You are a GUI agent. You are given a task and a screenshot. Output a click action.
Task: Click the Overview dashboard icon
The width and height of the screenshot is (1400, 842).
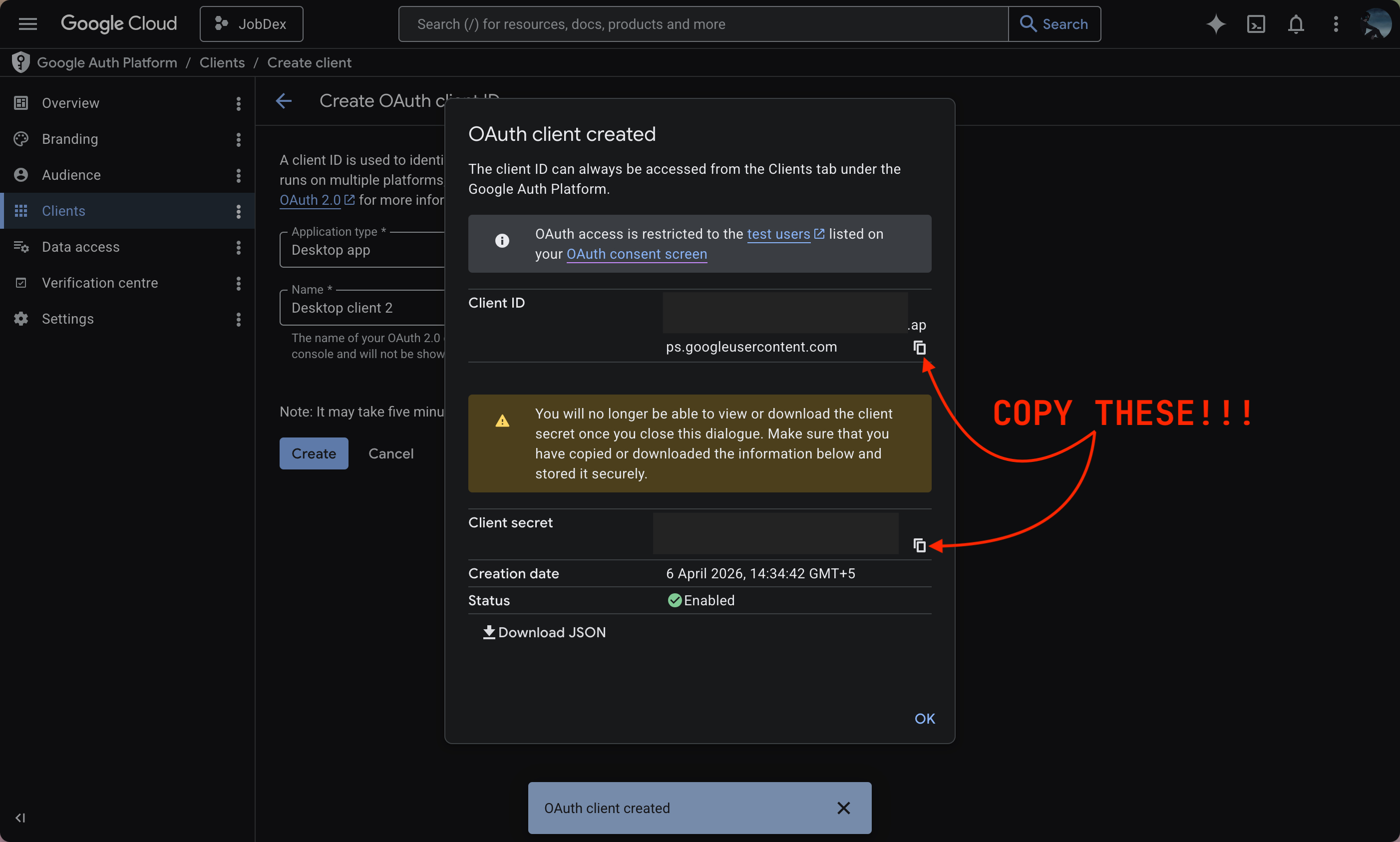tap(21, 103)
